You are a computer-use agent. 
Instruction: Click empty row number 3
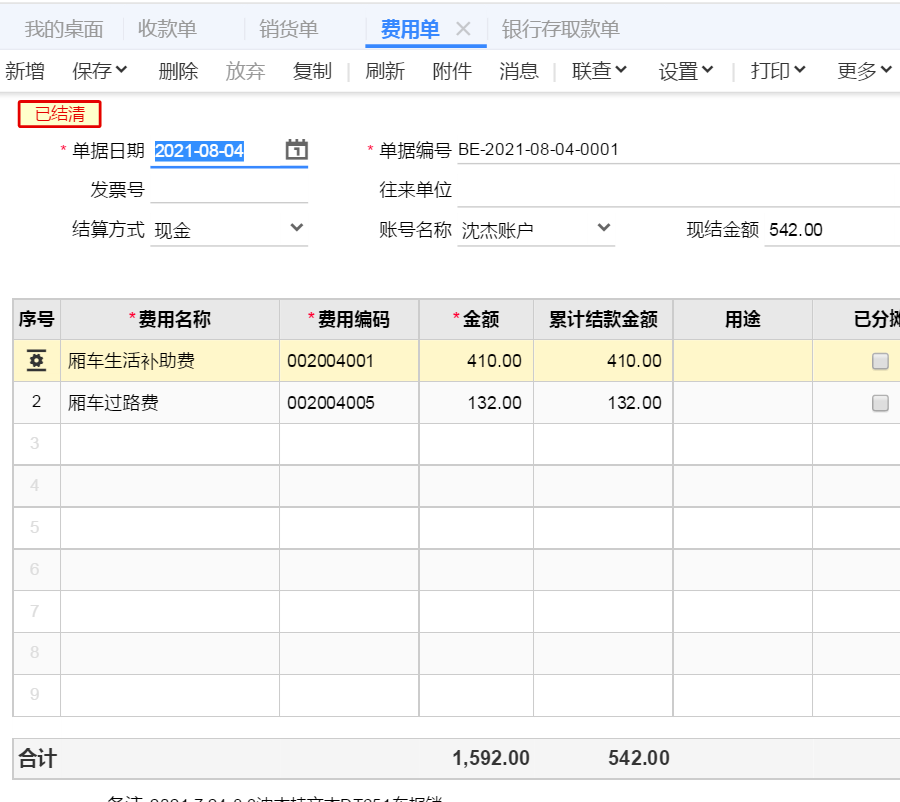coord(36,444)
